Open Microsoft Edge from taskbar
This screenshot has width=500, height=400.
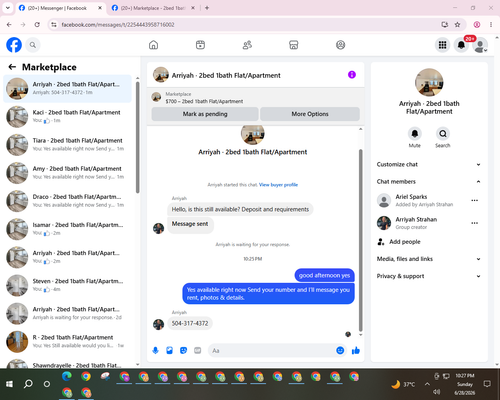(67, 376)
